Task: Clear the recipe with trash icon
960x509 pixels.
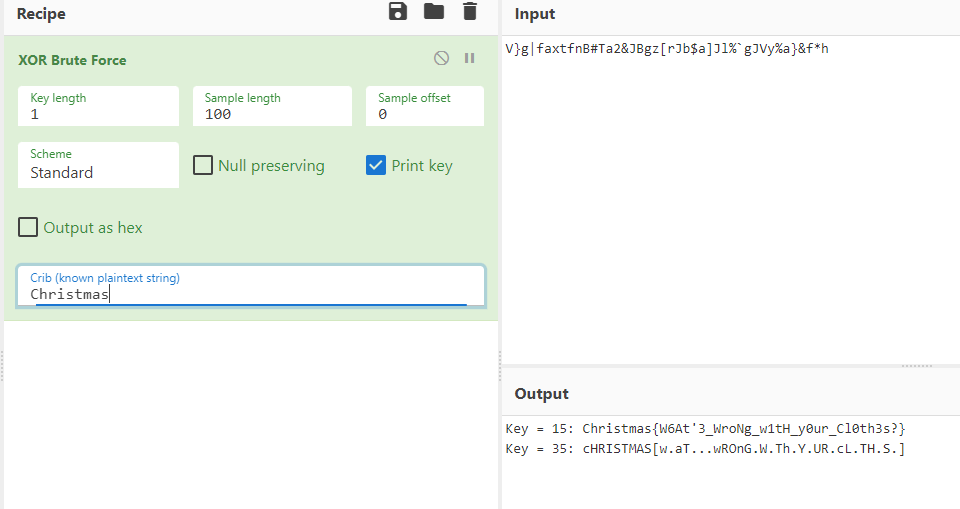Action: pyautogui.click(x=470, y=12)
